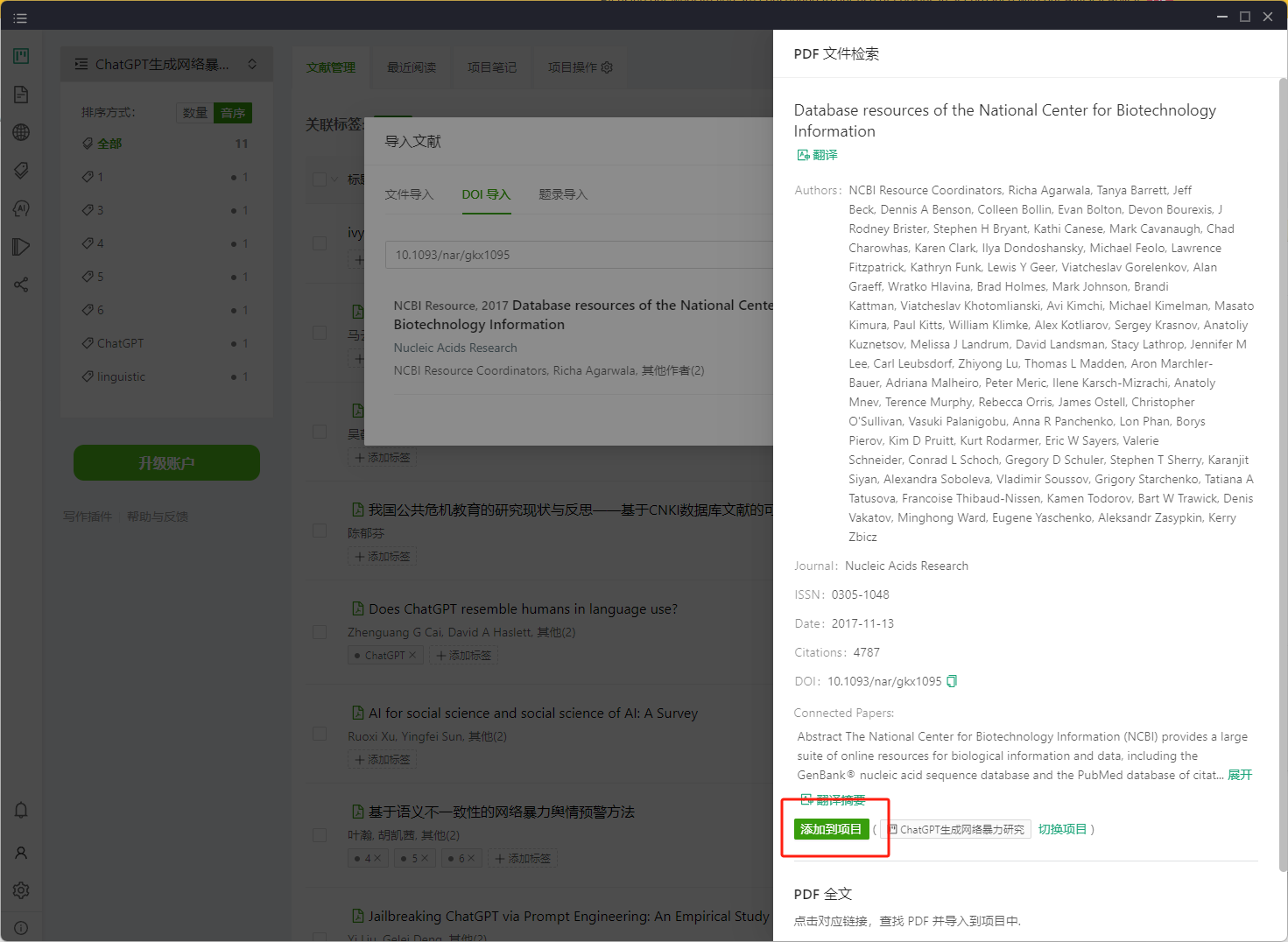
Task: Open the user account icon
Action: tap(21, 852)
